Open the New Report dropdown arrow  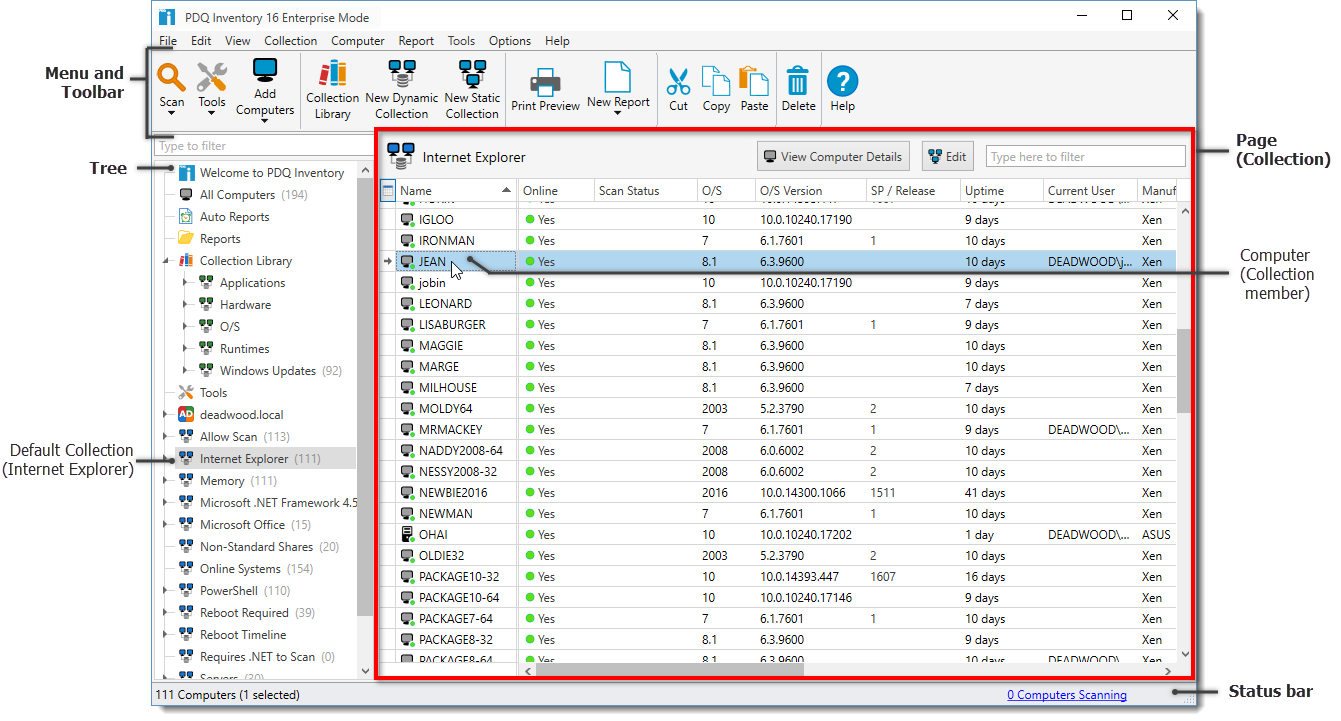coord(617,113)
